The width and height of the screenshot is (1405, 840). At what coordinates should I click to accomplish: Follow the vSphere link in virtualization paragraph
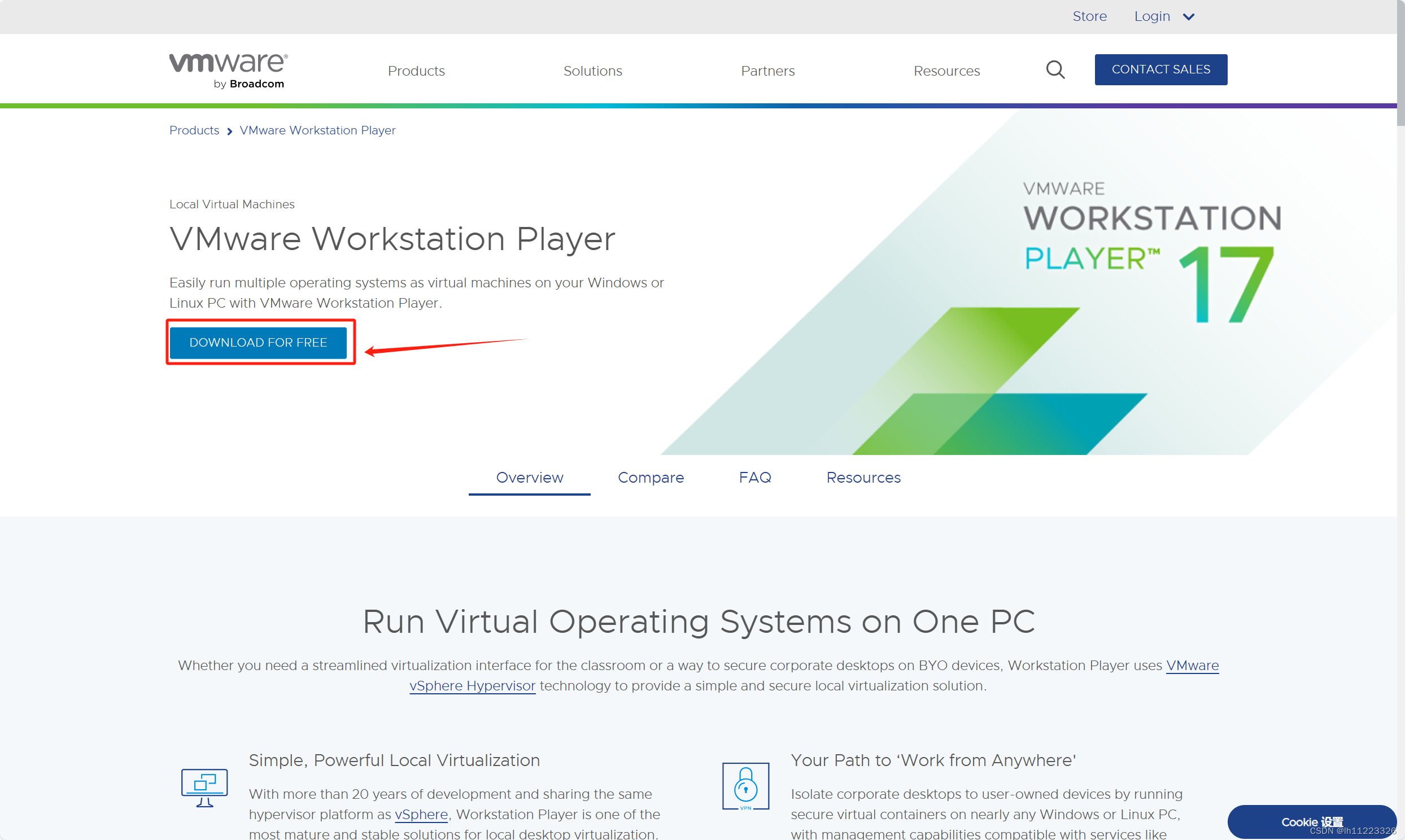(421, 815)
